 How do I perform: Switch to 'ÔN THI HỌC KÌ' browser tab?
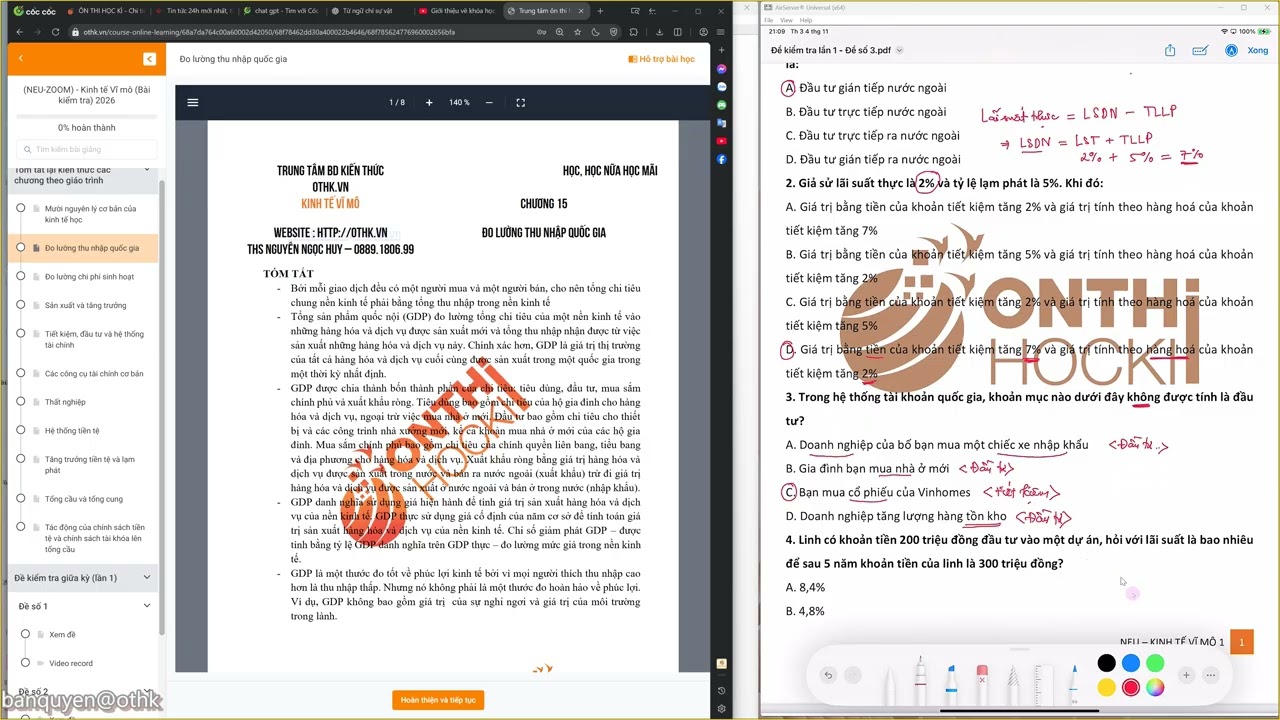105,11
